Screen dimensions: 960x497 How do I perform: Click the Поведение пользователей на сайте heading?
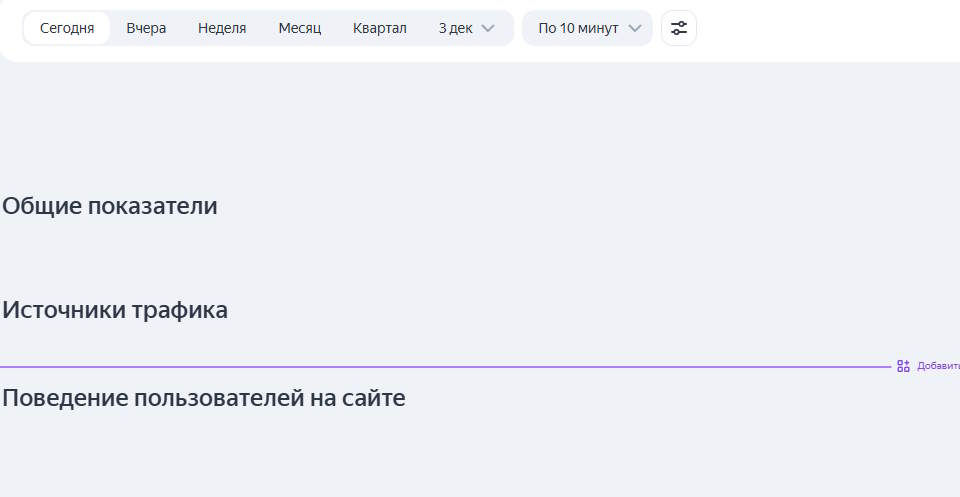[204, 398]
